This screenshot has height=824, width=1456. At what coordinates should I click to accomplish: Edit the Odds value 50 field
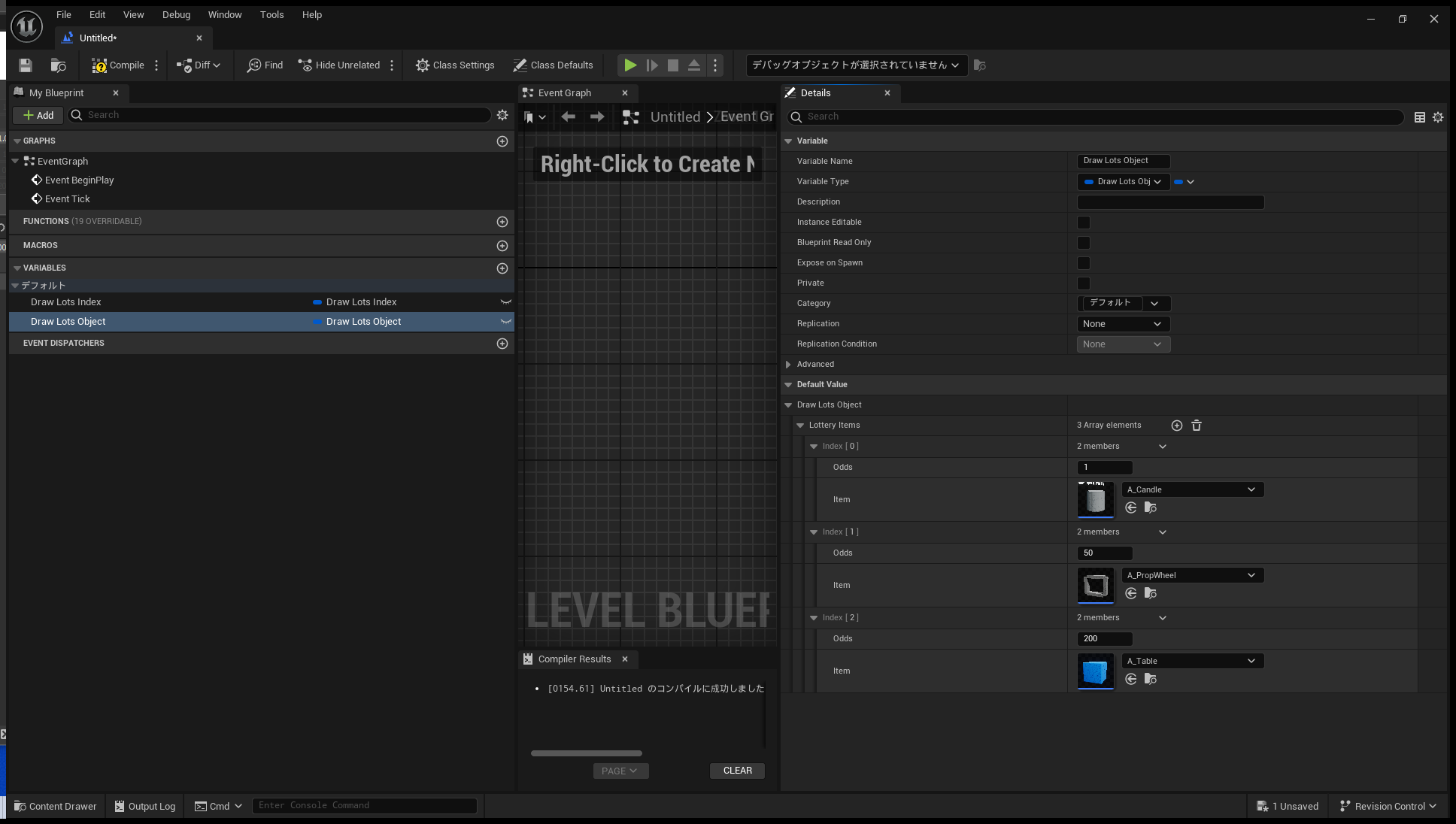[x=1105, y=553]
